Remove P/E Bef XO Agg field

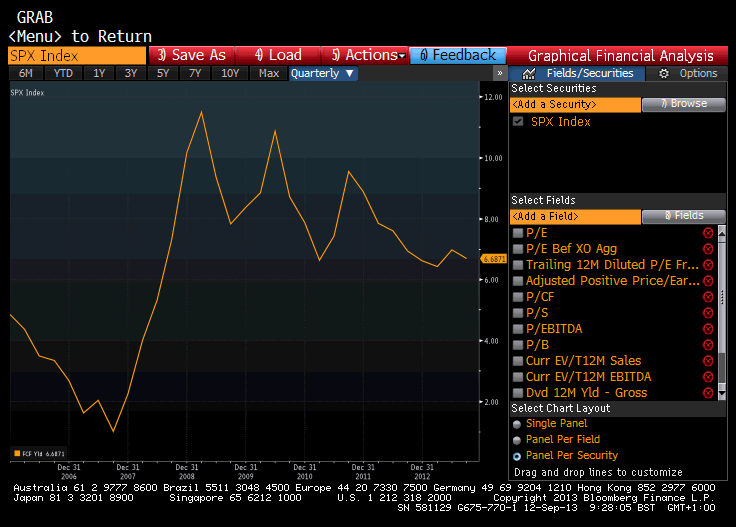click(708, 249)
